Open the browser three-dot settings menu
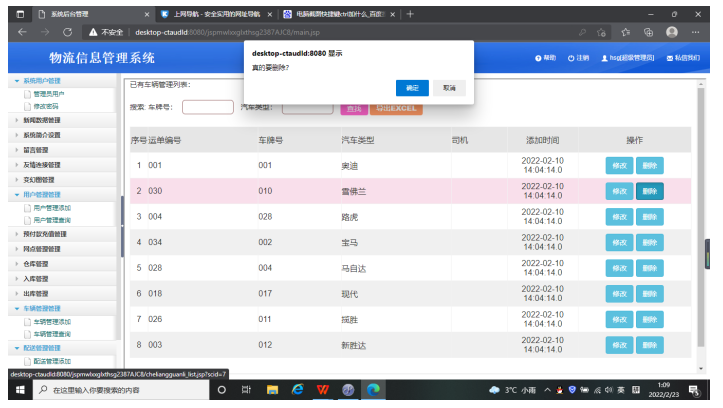The image size is (723, 408). click(695, 32)
